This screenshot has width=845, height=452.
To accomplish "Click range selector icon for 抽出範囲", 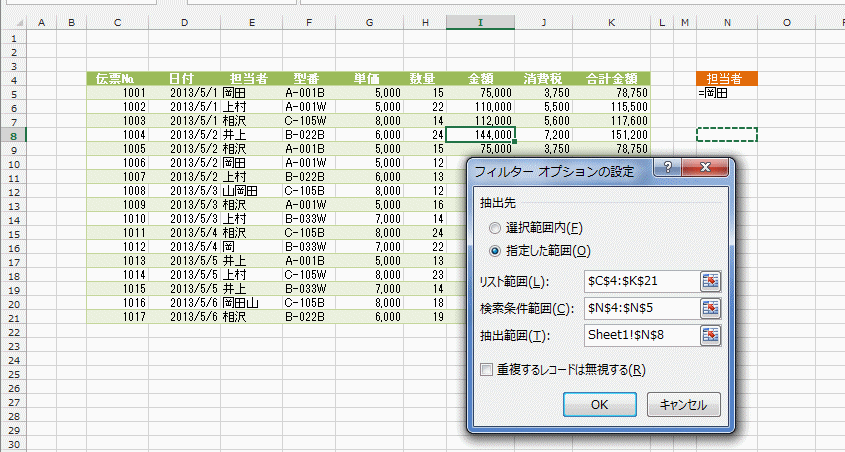I will tap(711, 335).
